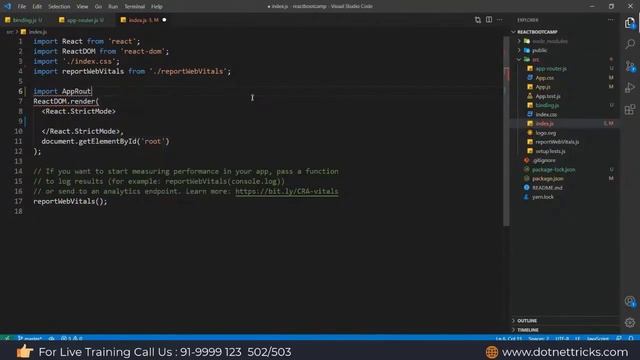
Task: Click the Ln, Col cursor position in status bar
Action: (509, 338)
